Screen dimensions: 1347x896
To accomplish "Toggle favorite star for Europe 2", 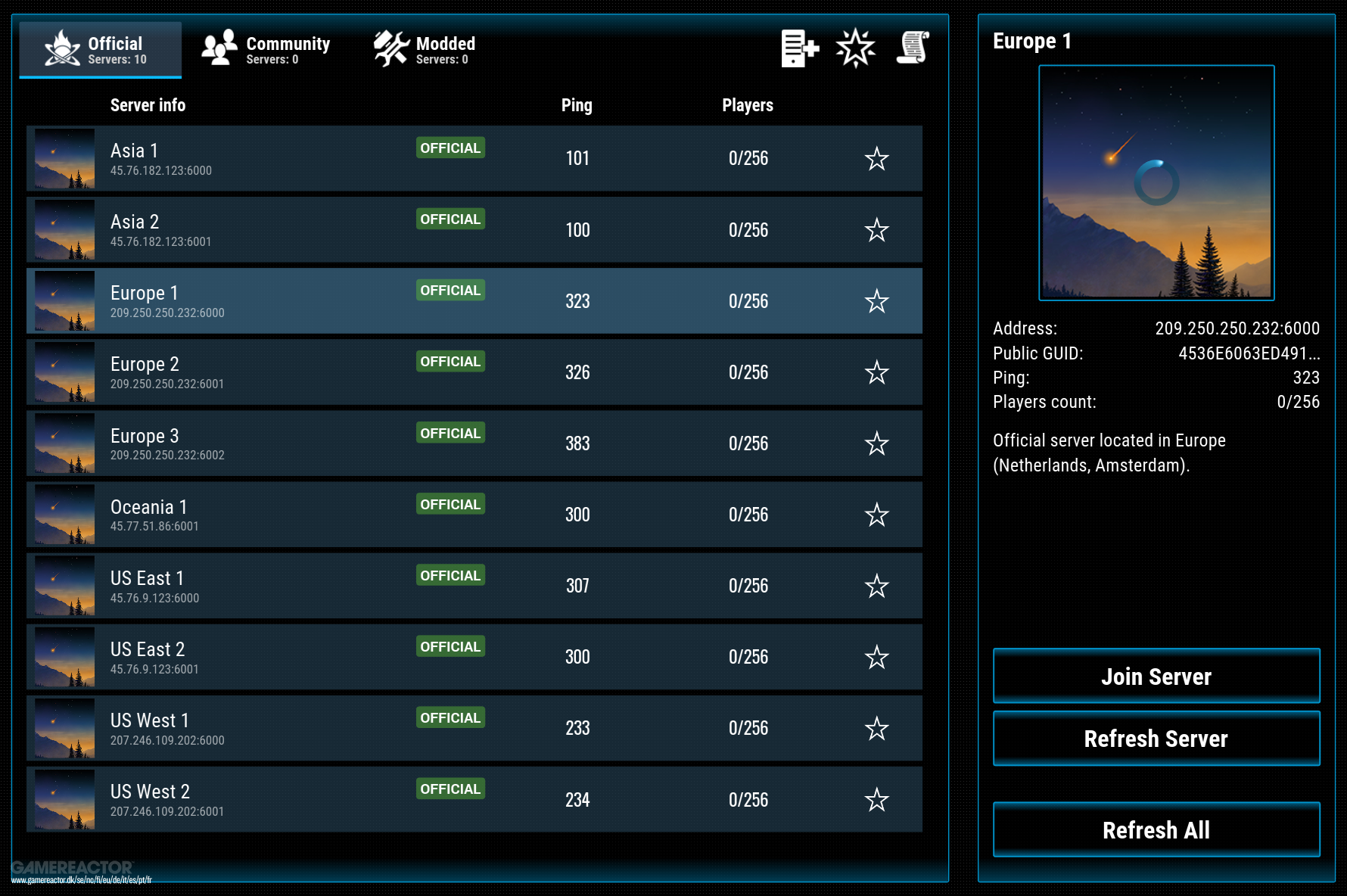I will pos(876,372).
